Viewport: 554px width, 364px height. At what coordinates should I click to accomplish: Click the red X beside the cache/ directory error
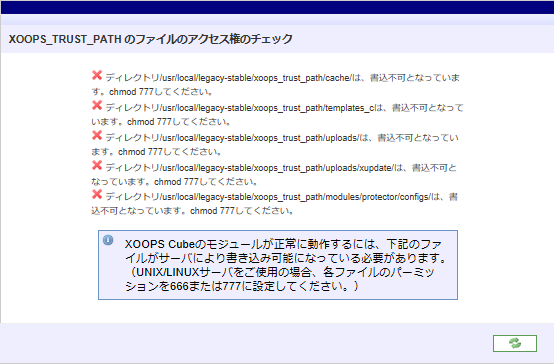pos(97,75)
